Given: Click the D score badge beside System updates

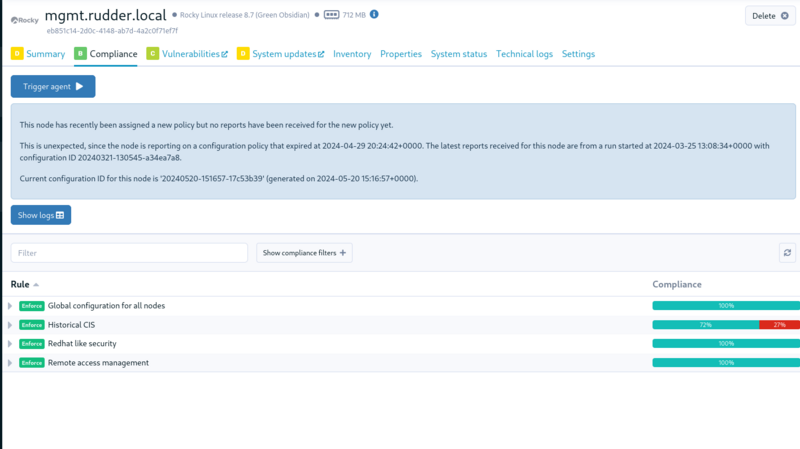Looking at the screenshot, I should coord(243,54).
